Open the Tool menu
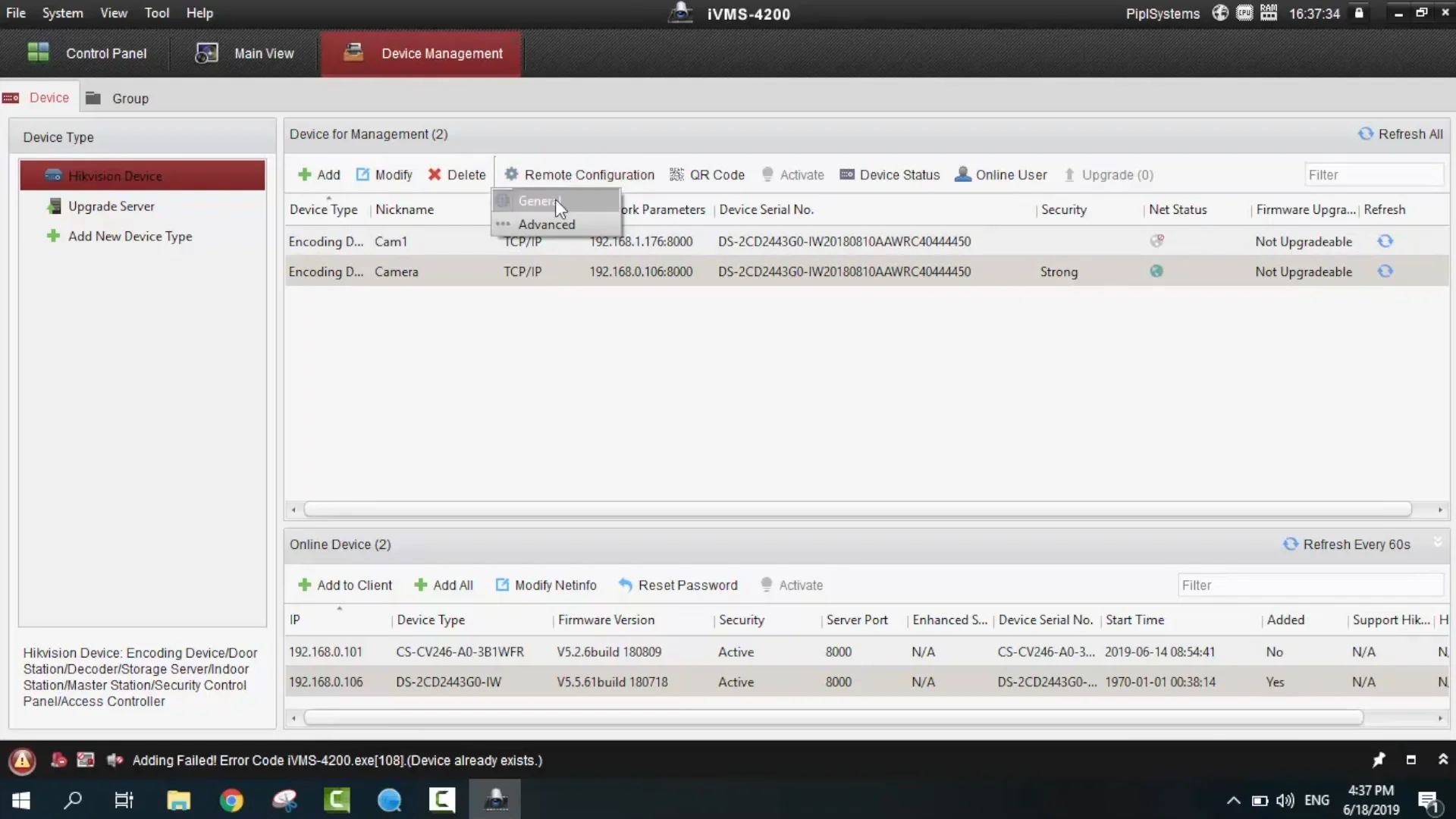The width and height of the screenshot is (1456, 819). pos(157,13)
